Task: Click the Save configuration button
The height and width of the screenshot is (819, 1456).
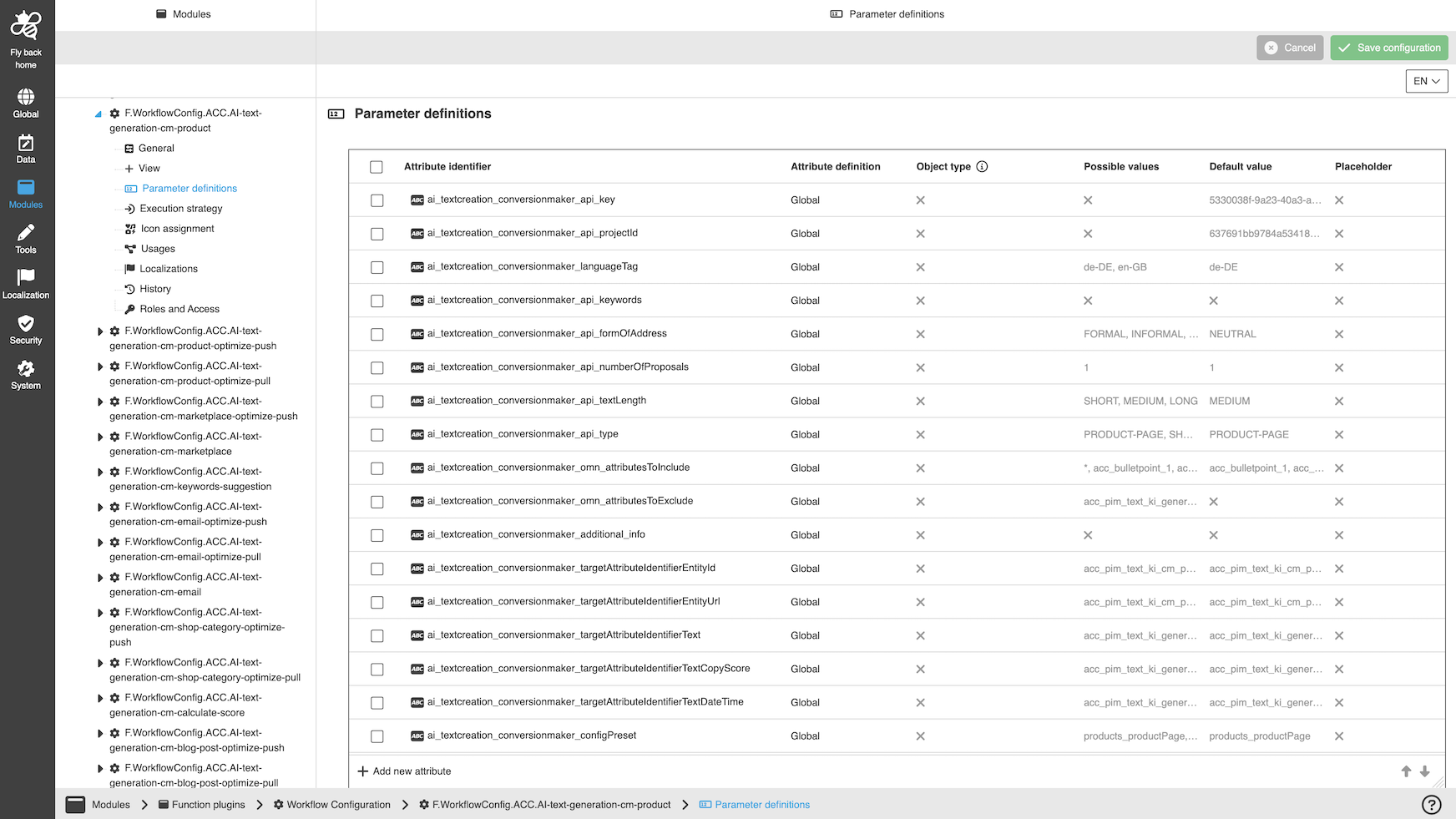Action: pyautogui.click(x=1388, y=48)
